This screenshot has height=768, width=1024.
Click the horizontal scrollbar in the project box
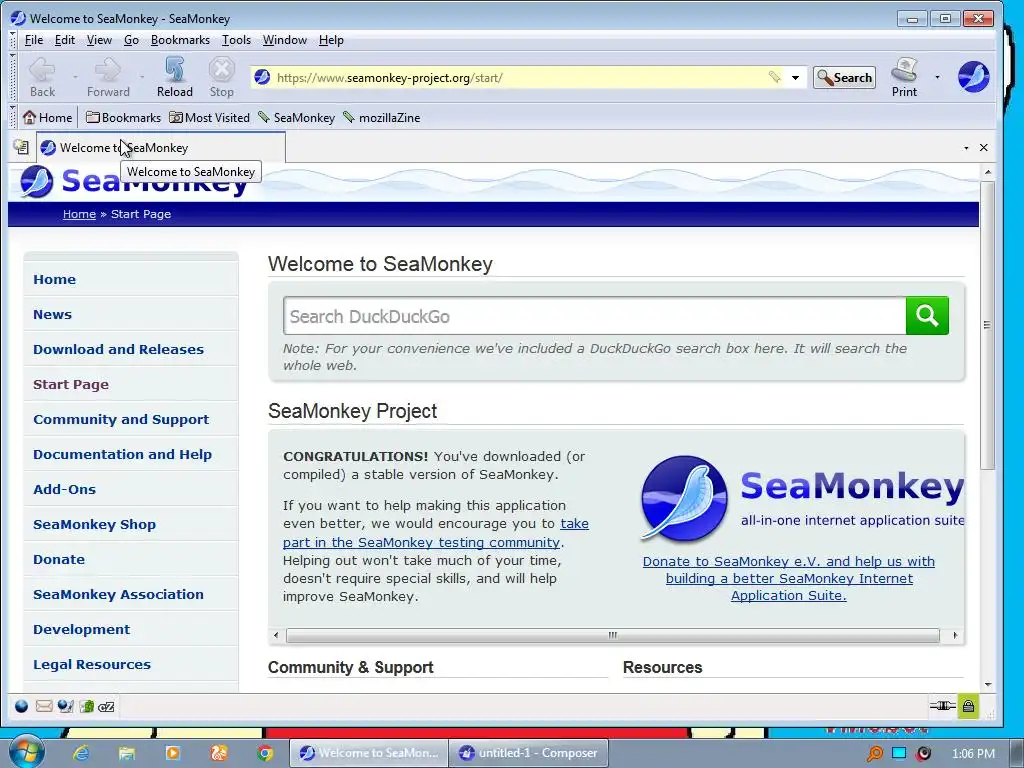613,635
